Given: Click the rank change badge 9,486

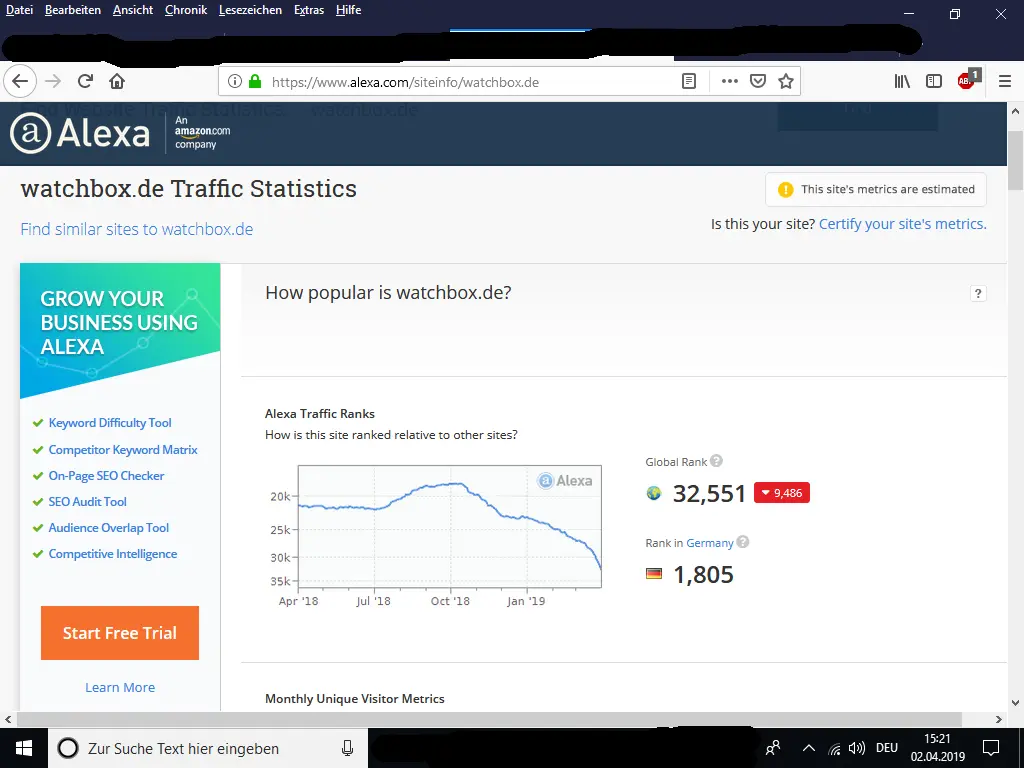Looking at the screenshot, I should (x=782, y=493).
